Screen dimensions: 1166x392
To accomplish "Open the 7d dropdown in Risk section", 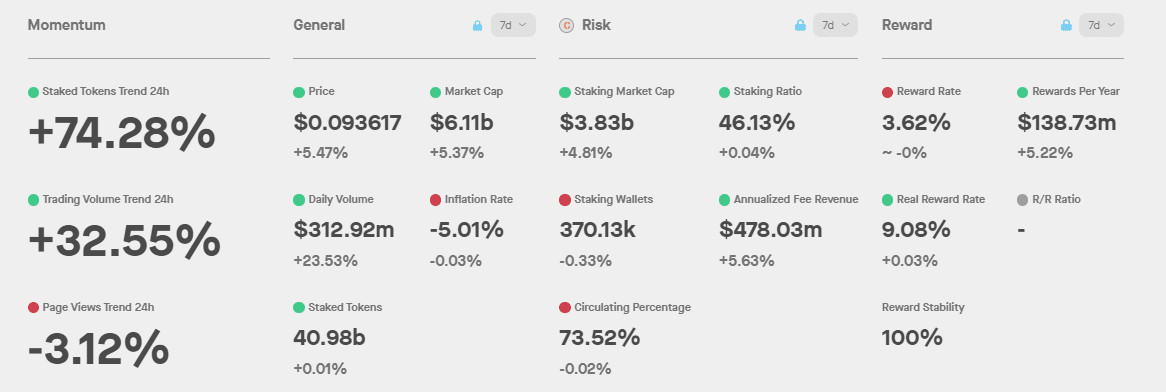I will coord(835,25).
